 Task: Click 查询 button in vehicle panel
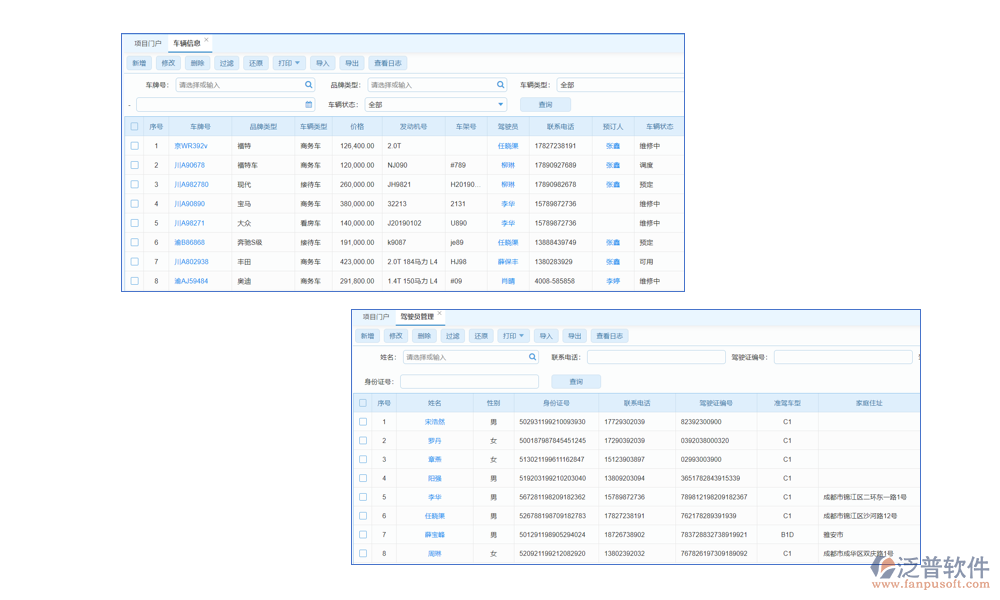coord(545,104)
